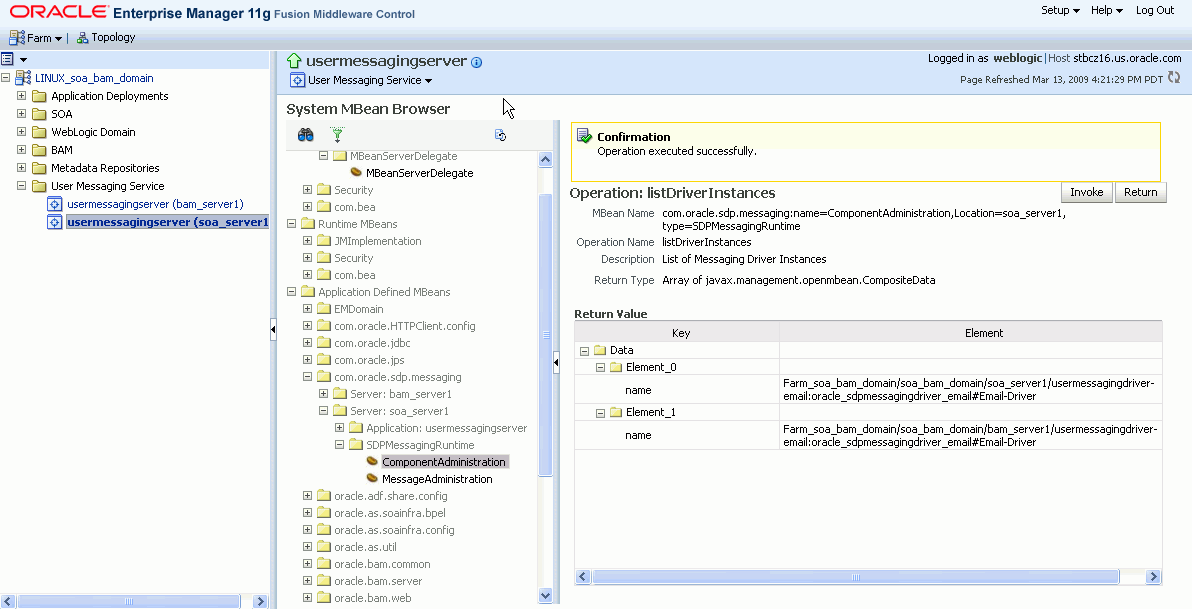Viewport: 1192px width, 609px height.
Task: Collapse the Runtime MBeans node
Action: click(x=291, y=223)
